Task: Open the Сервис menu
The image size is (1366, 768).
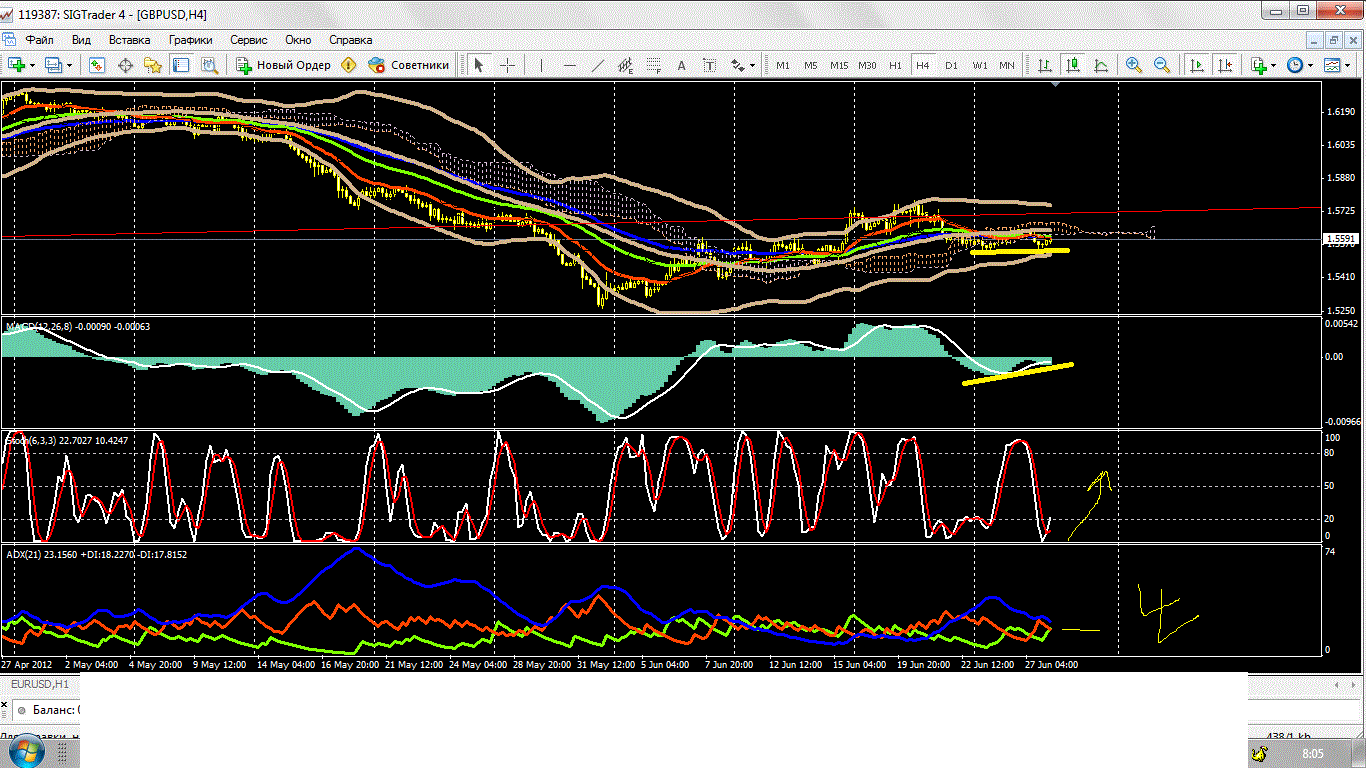Action: 248,40
